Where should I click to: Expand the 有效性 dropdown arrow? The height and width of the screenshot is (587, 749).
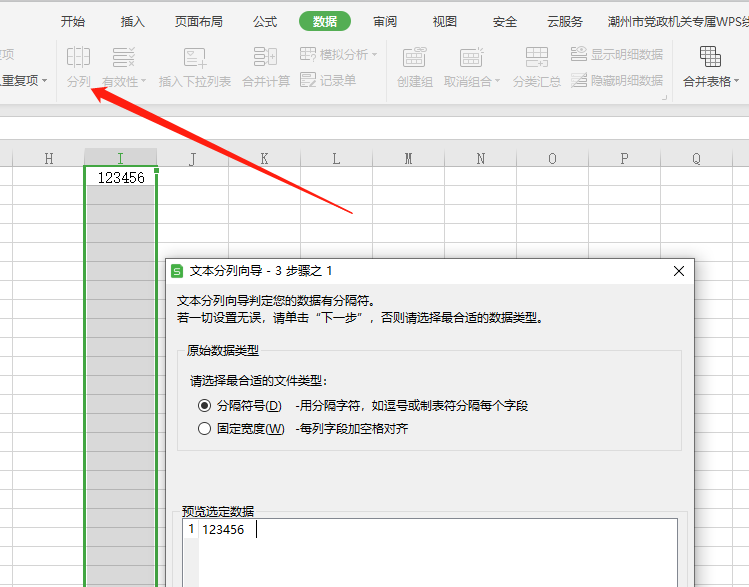143,81
